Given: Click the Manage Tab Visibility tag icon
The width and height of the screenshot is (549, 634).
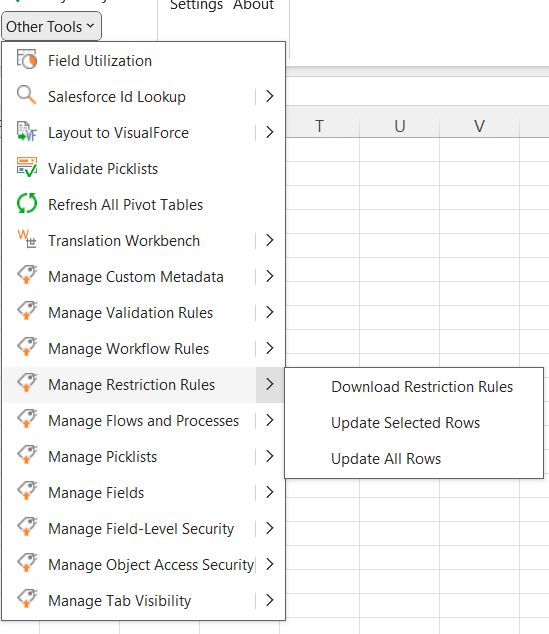Looking at the screenshot, I should pos(27,600).
